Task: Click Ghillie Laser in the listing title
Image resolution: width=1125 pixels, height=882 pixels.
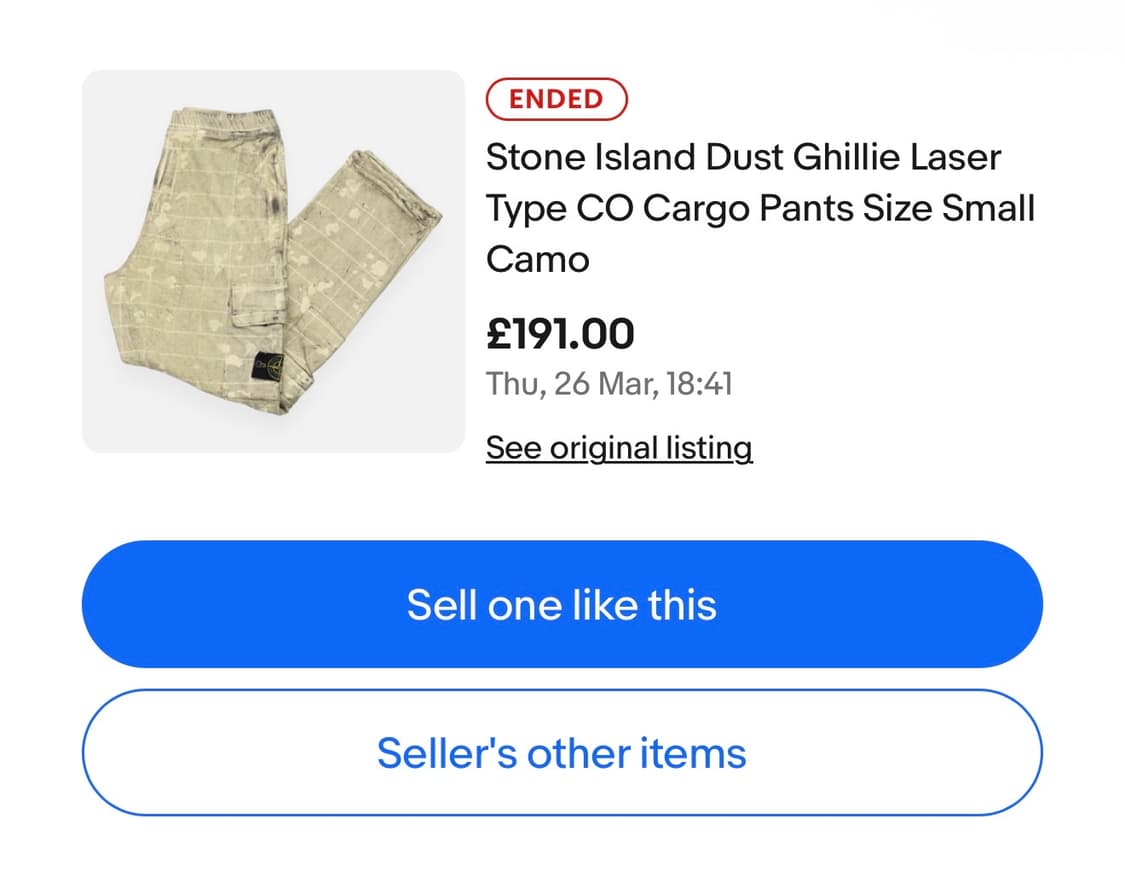Action: [897, 157]
